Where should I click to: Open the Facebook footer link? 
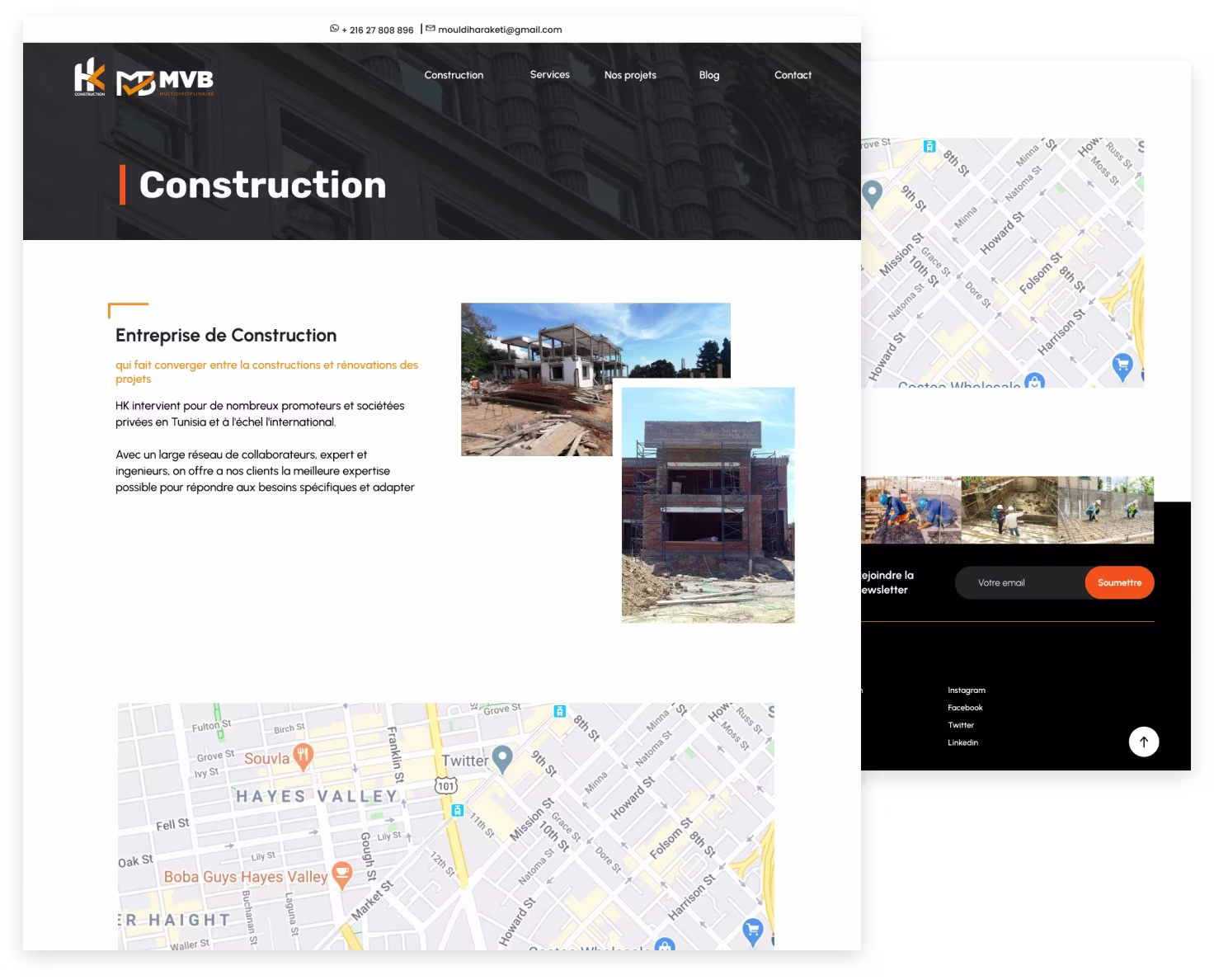pyautogui.click(x=965, y=708)
